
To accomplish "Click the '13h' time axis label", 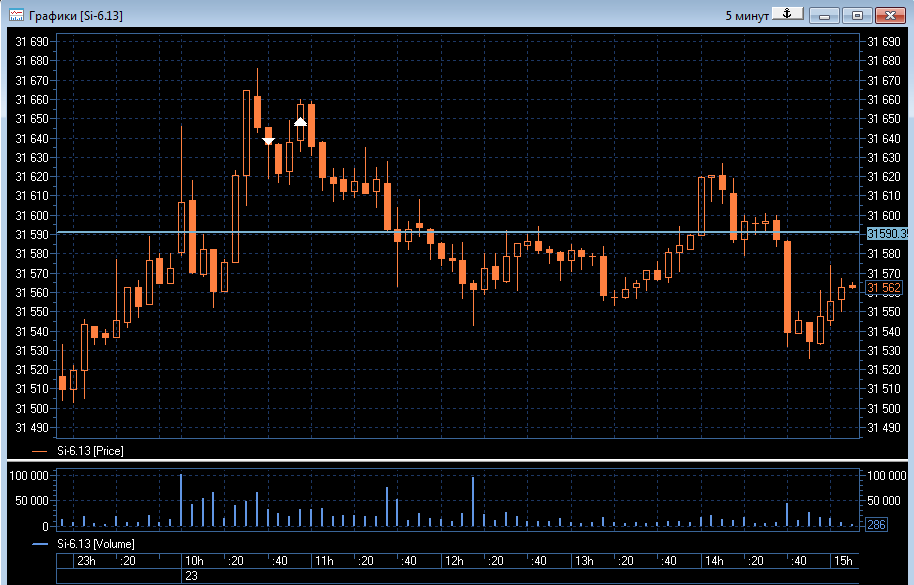I will point(584,561).
